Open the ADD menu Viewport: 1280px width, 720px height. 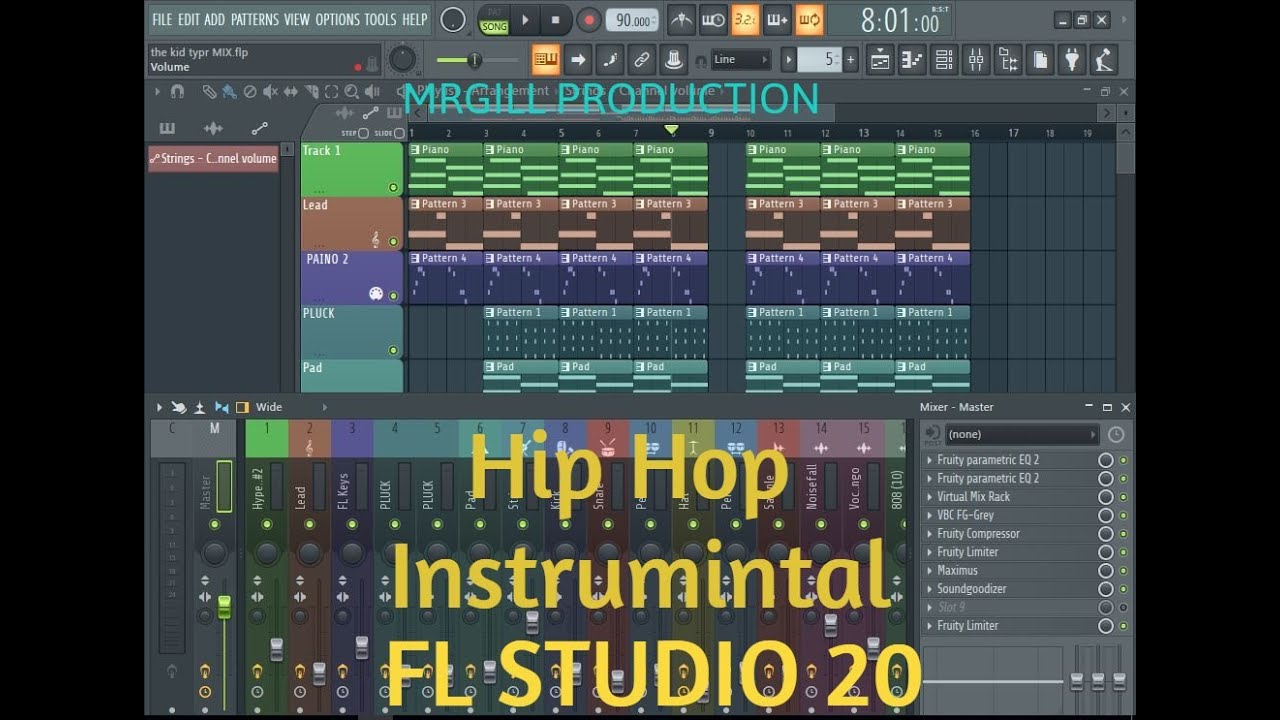pyautogui.click(x=215, y=19)
